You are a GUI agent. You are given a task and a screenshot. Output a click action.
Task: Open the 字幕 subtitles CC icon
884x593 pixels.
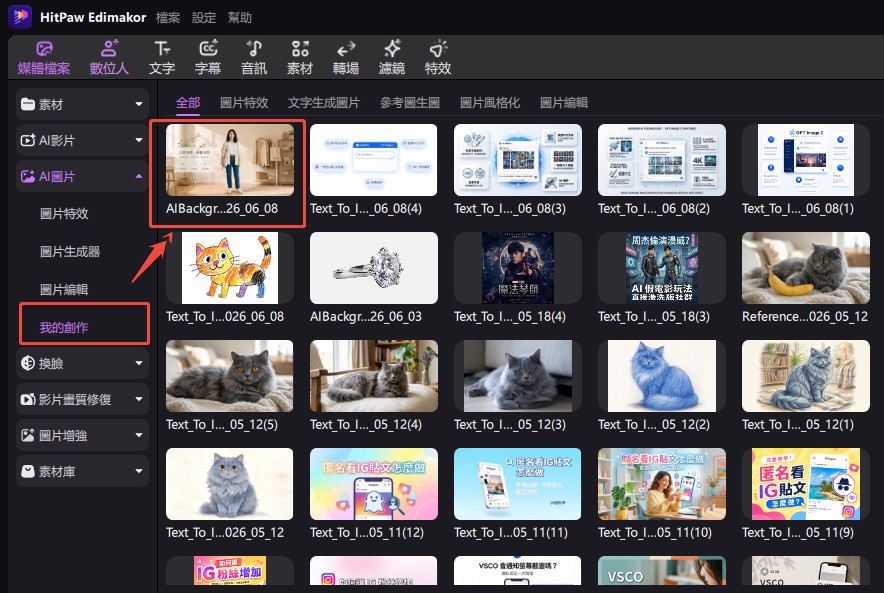208,48
